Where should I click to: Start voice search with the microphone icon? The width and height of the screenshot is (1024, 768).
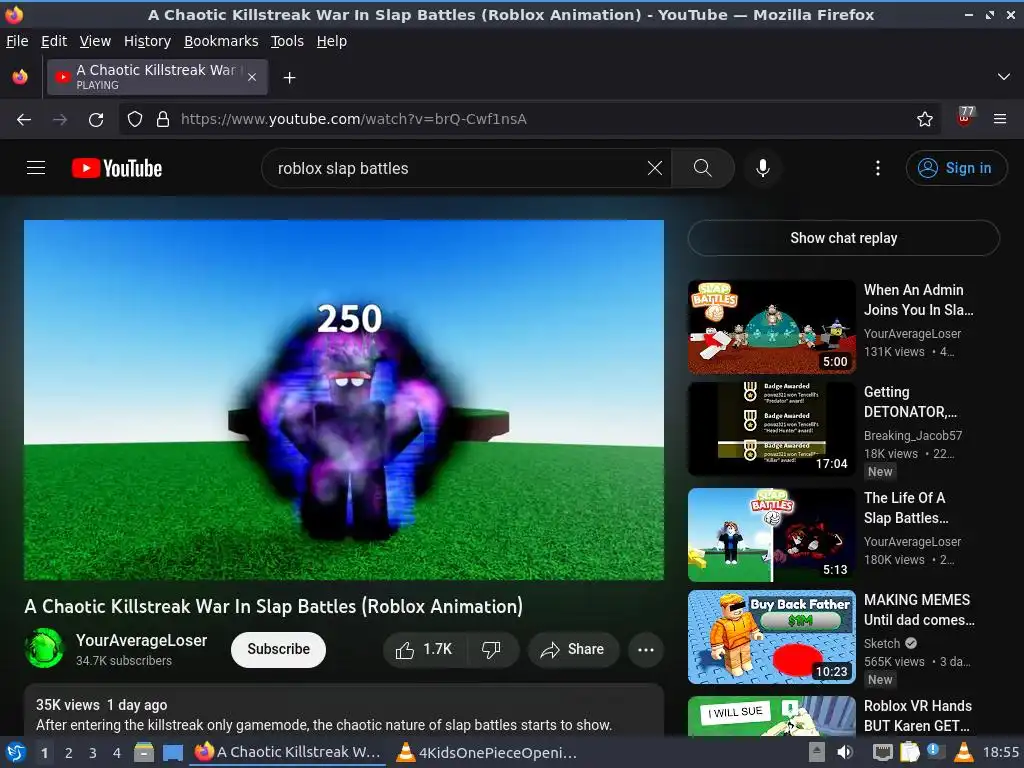click(763, 168)
